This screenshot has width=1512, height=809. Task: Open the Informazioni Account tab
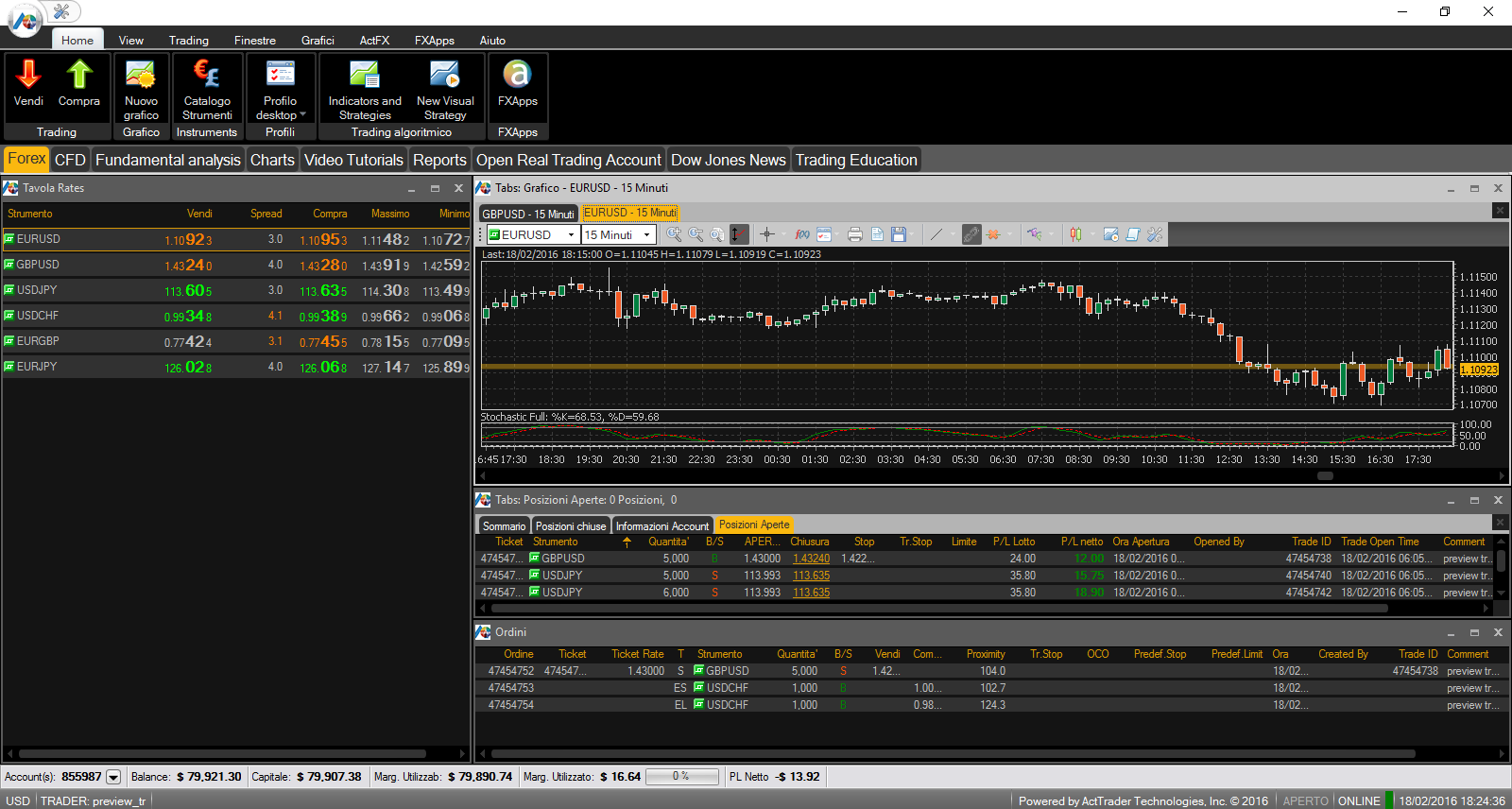(x=661, y=525)
